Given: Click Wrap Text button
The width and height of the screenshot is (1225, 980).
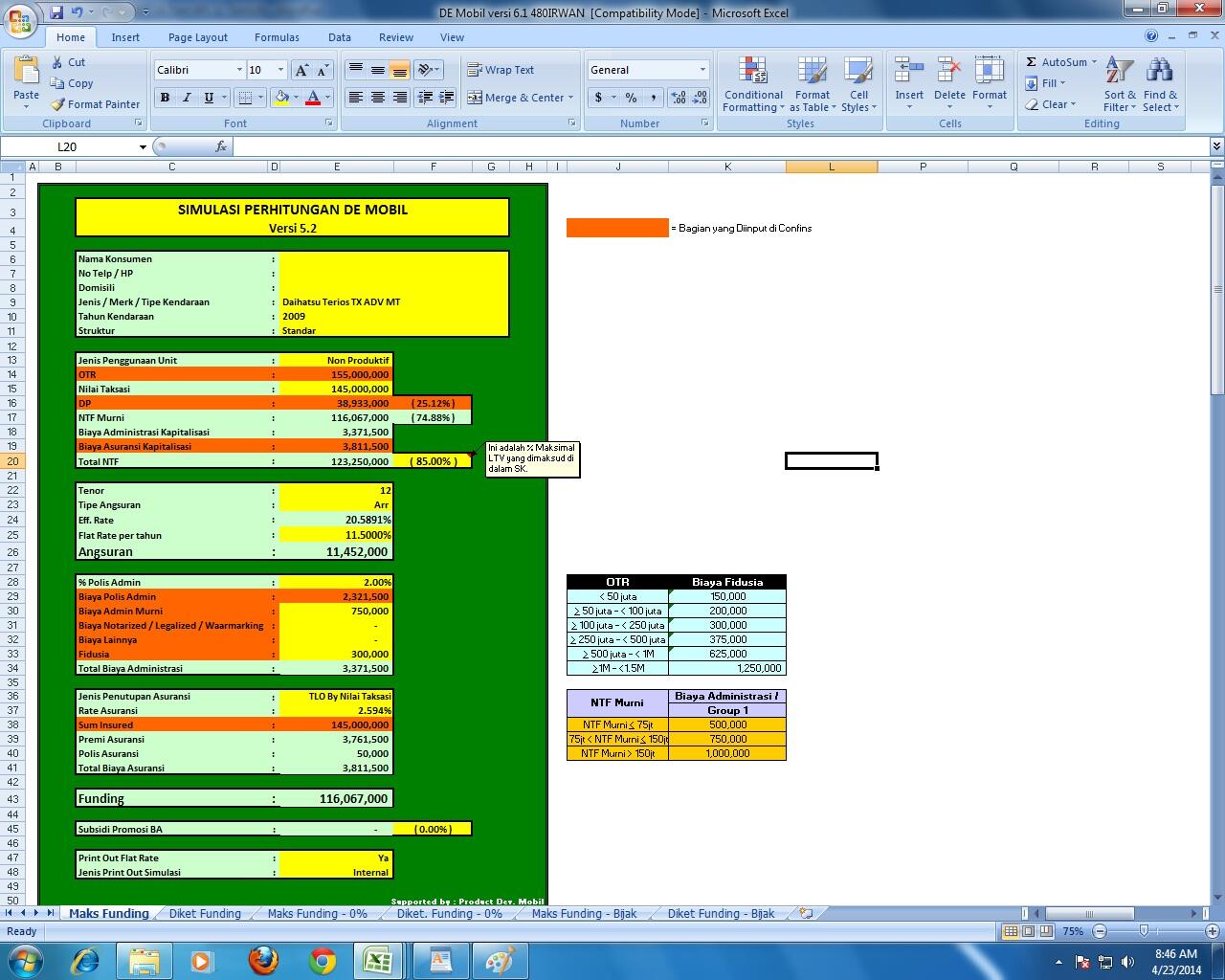Looking at the screenshot, I should (x=501, y=70).
